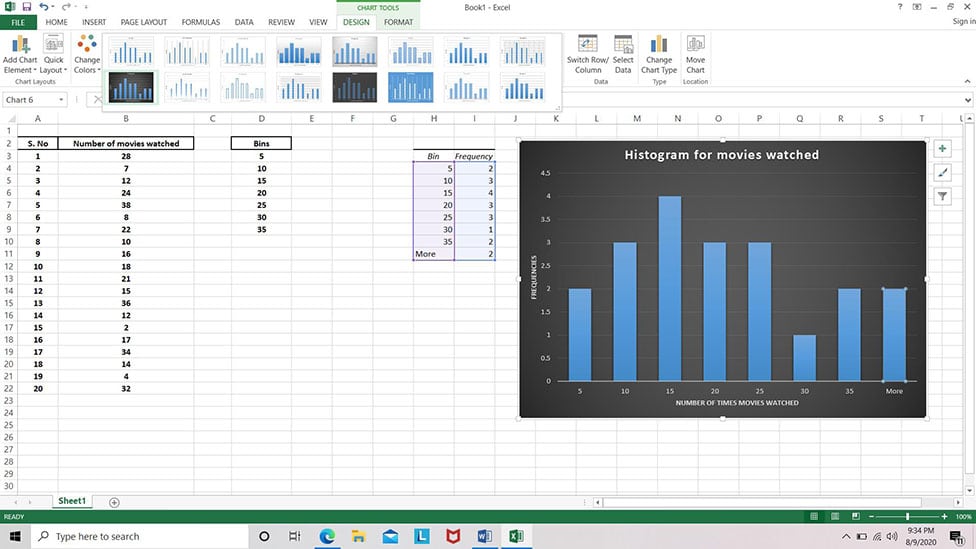The height and width of the screenshot is (549, 976).
Task: Click Switch Row/Column
Action: point(588,54)
